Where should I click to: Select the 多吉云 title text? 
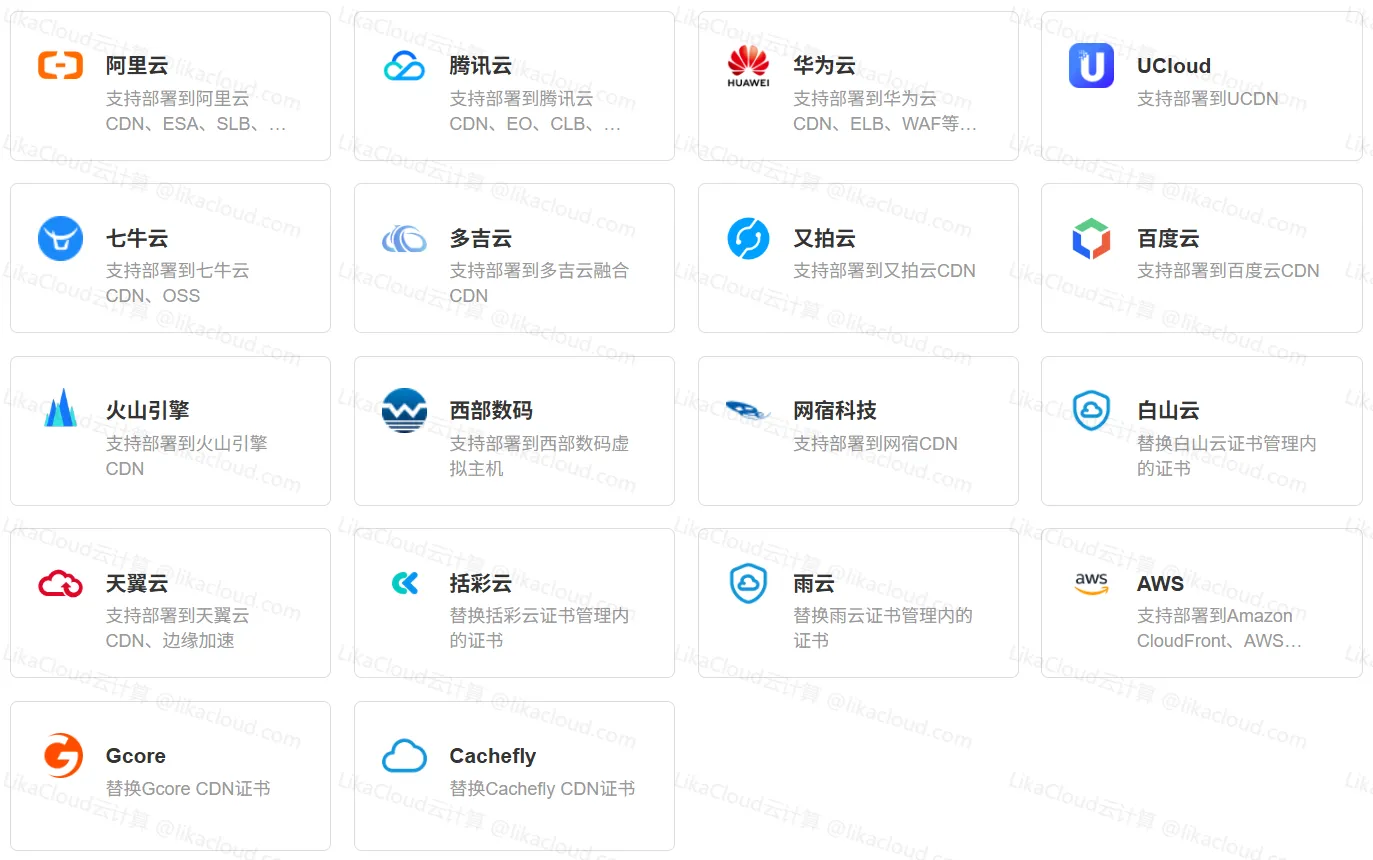pos(480,239)
